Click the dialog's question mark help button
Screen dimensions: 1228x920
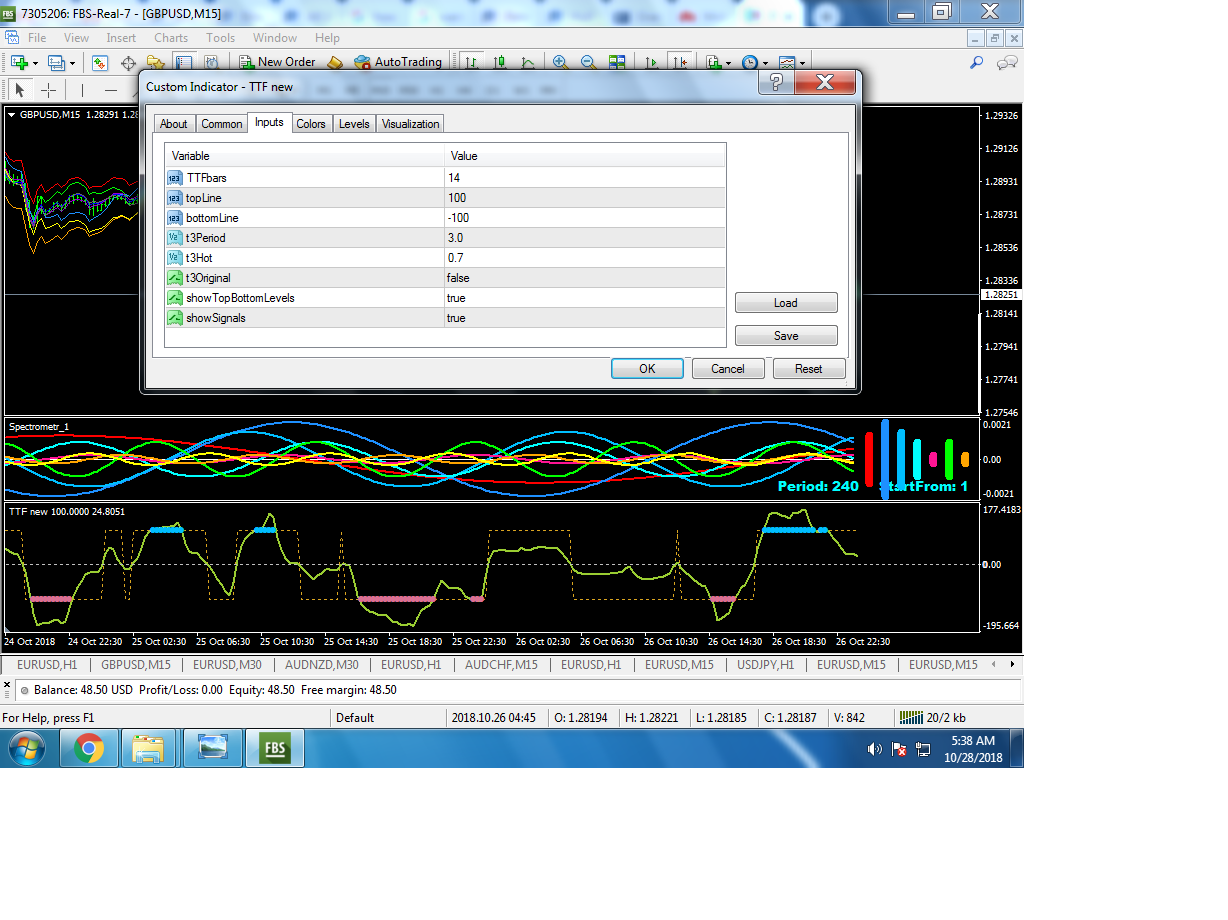[775, 82]
